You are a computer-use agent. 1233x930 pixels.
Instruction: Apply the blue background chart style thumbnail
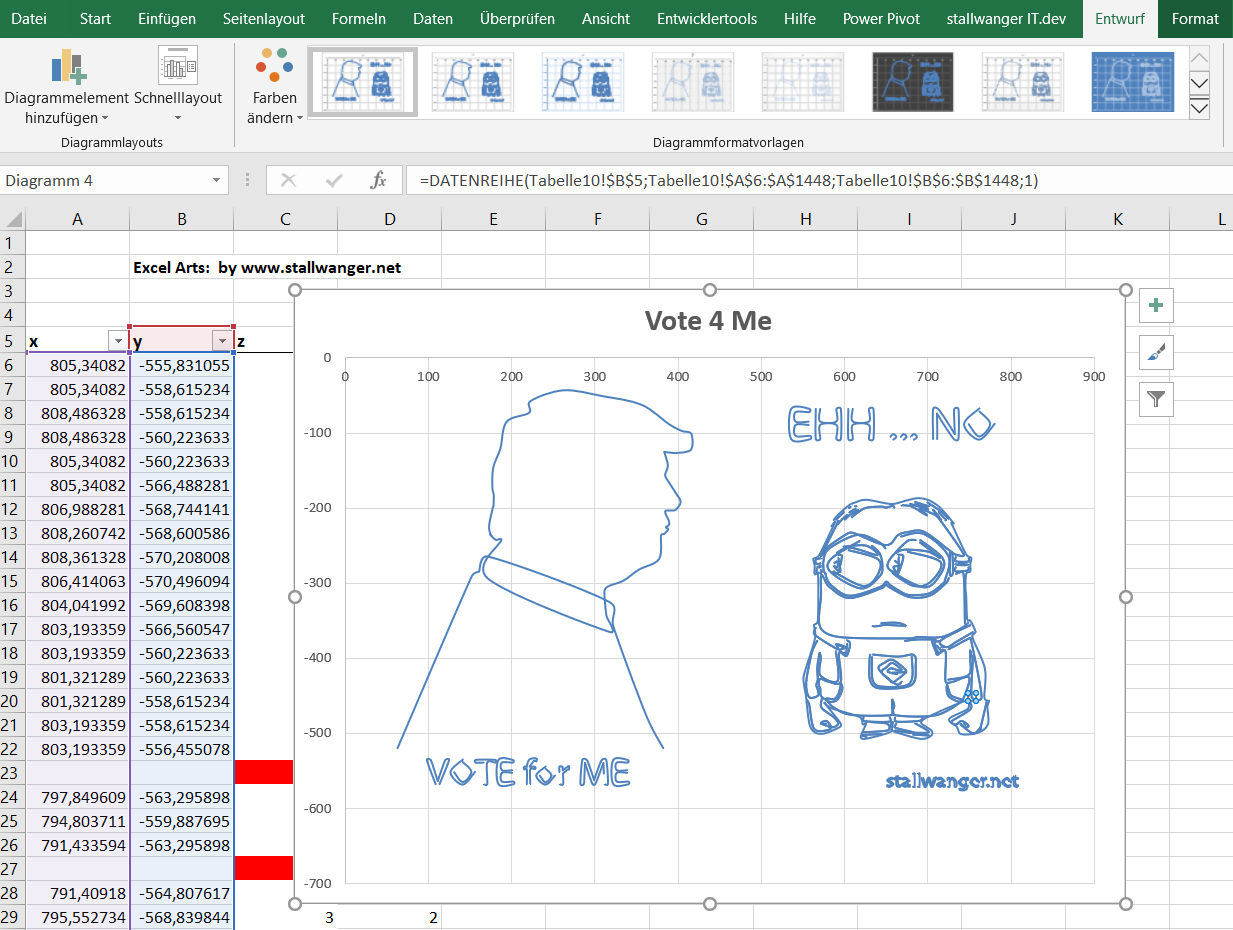tap(1132, 81)
